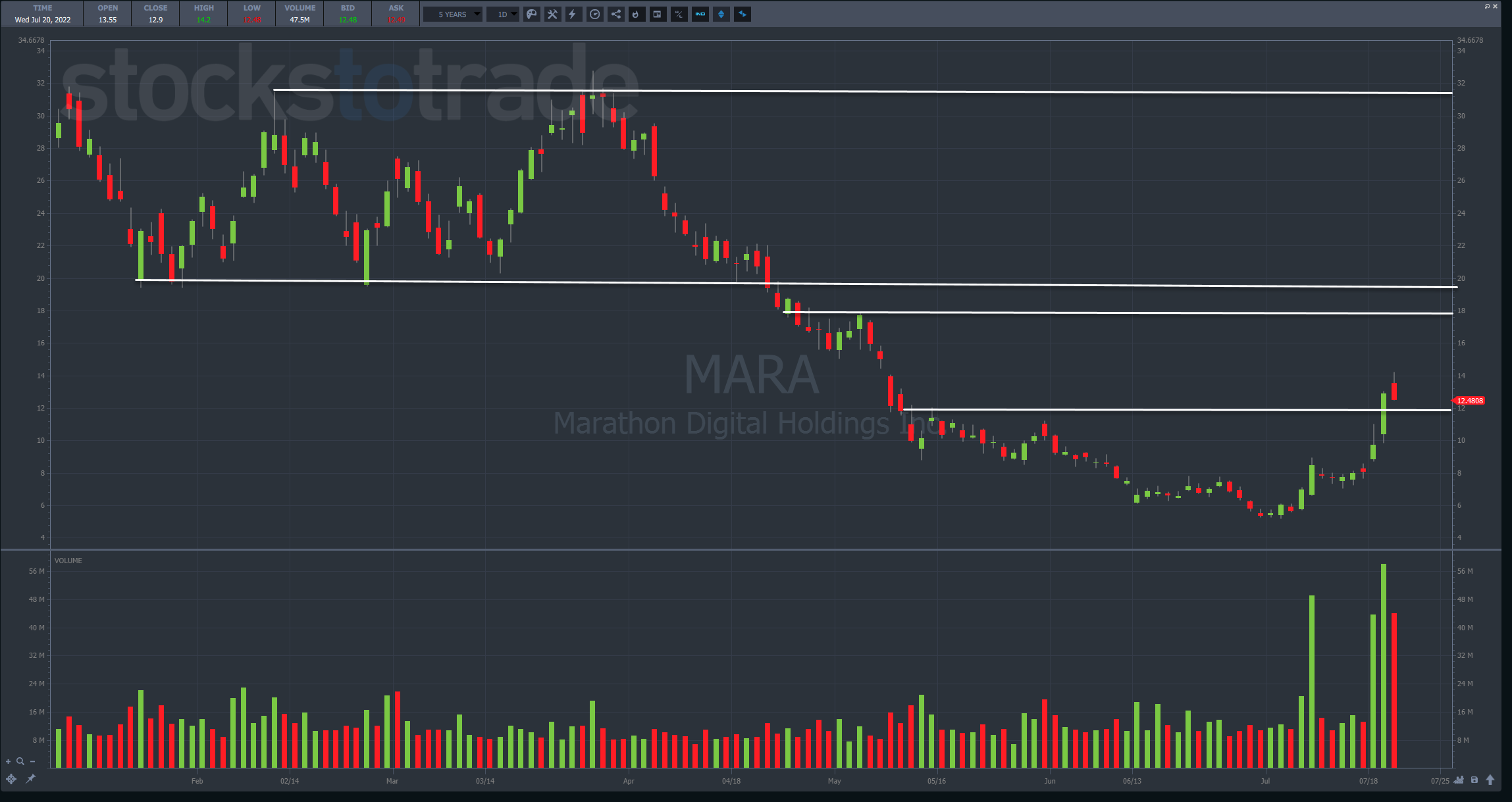Click the Jun date label on time axis
Image resolution: width=1512 pixels, height=802 pixels.
1050,781
